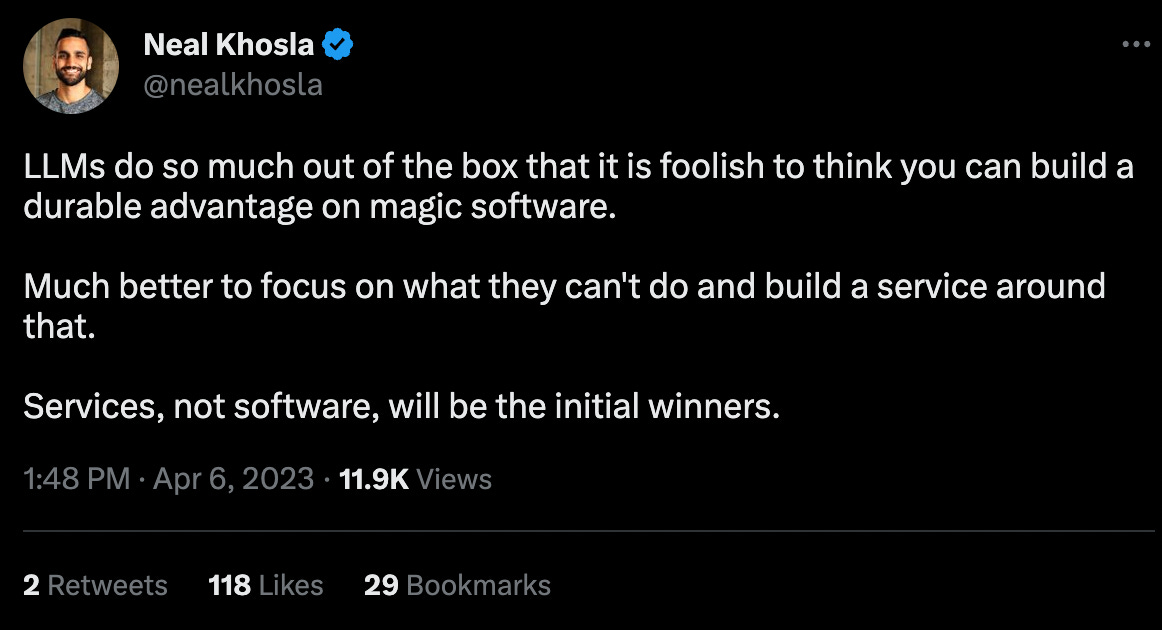The height and width of the screenshot is (630, 1162).
Task: Click the lone word that. in tweet
Action: [59, 328]
